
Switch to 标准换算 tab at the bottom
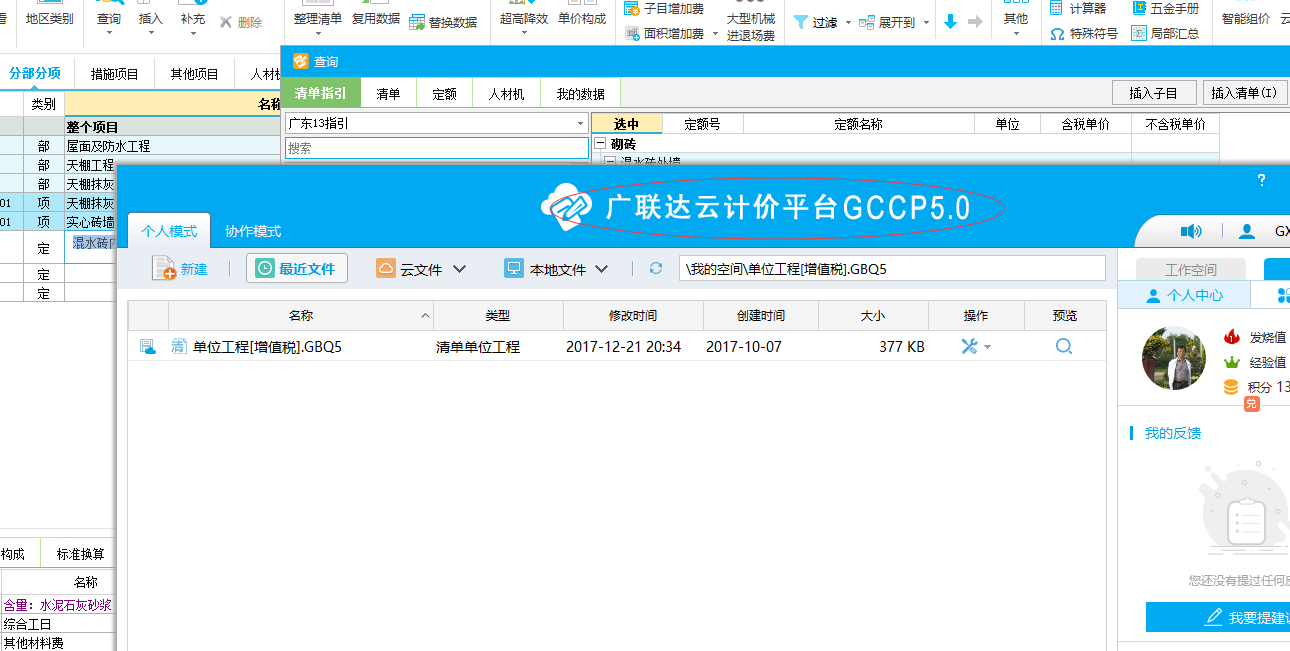[80, 554]
